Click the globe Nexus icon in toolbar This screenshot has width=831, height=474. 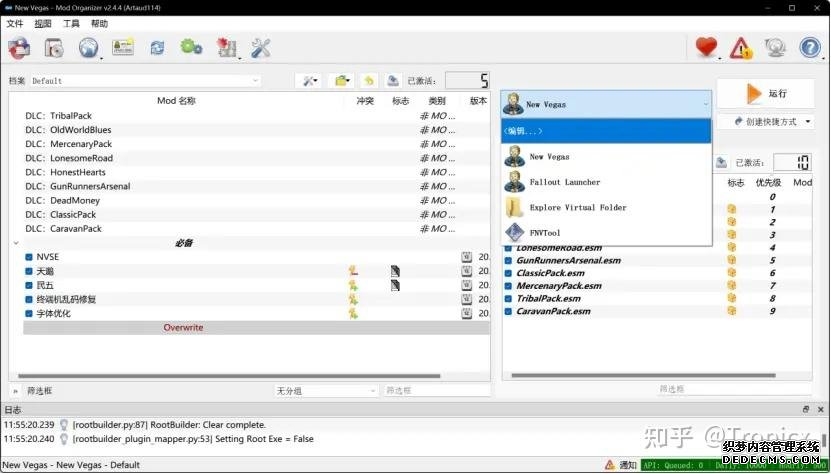coord(89,47)
